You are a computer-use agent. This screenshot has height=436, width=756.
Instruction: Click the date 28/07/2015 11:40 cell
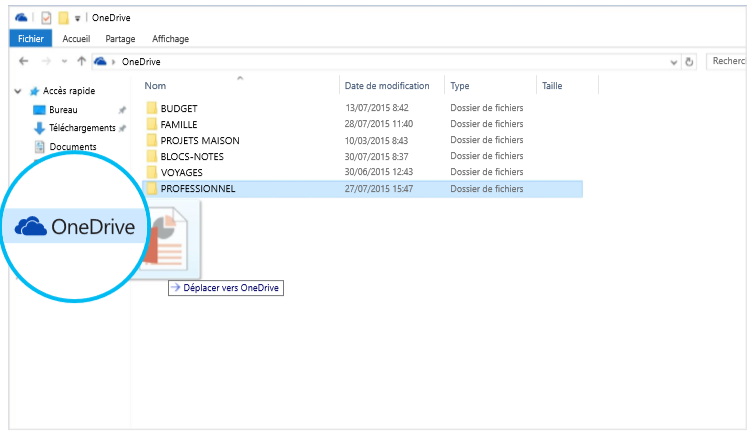pyautogui.click(x=378, y=124)
